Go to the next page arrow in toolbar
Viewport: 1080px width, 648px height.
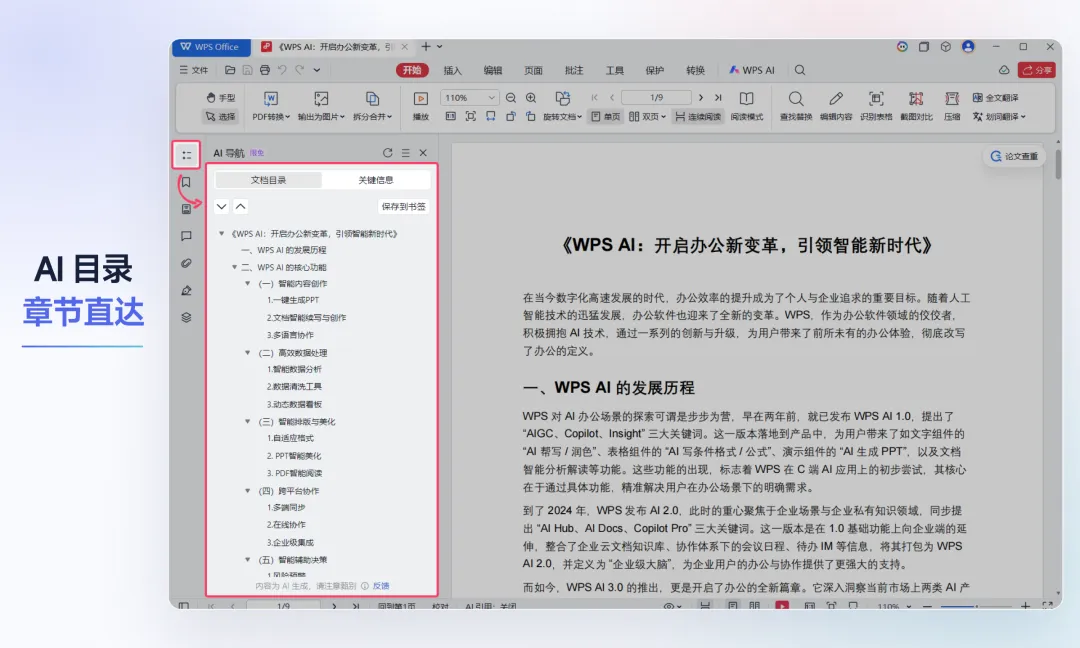pos(700,98)
